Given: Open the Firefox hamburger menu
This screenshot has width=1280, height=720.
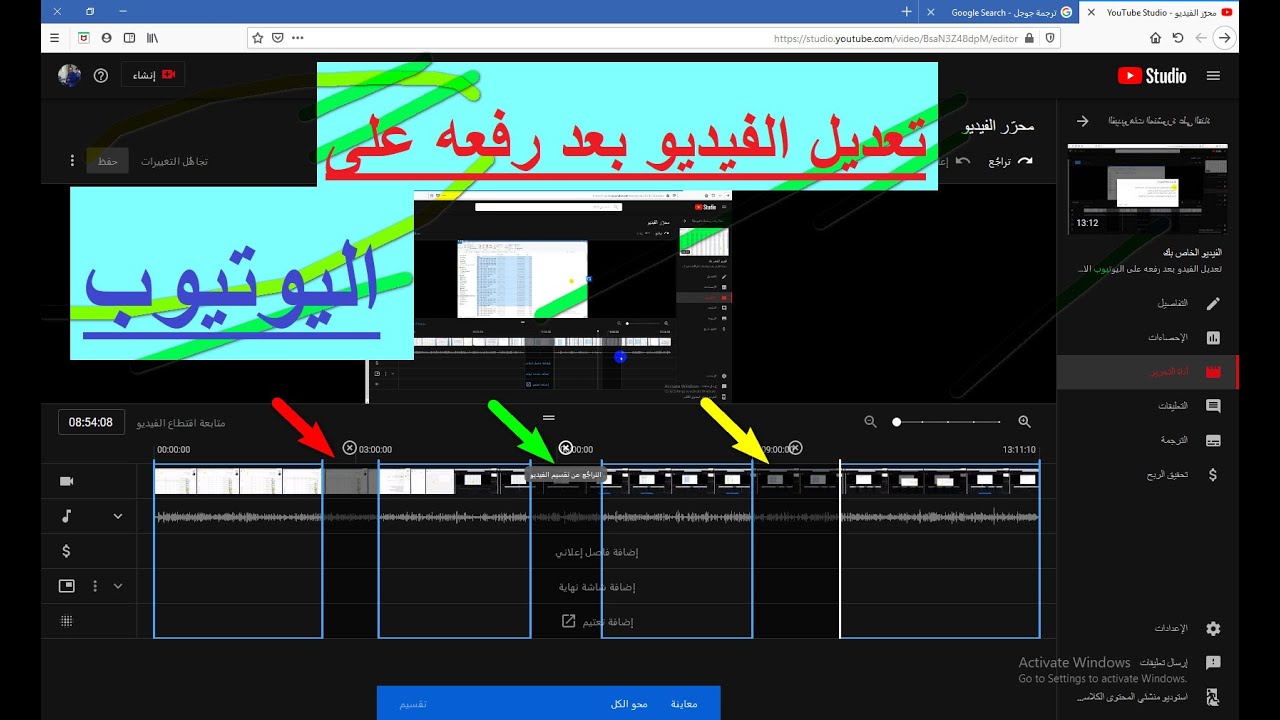Looking at the screenshot, I should tap(55, 38).
